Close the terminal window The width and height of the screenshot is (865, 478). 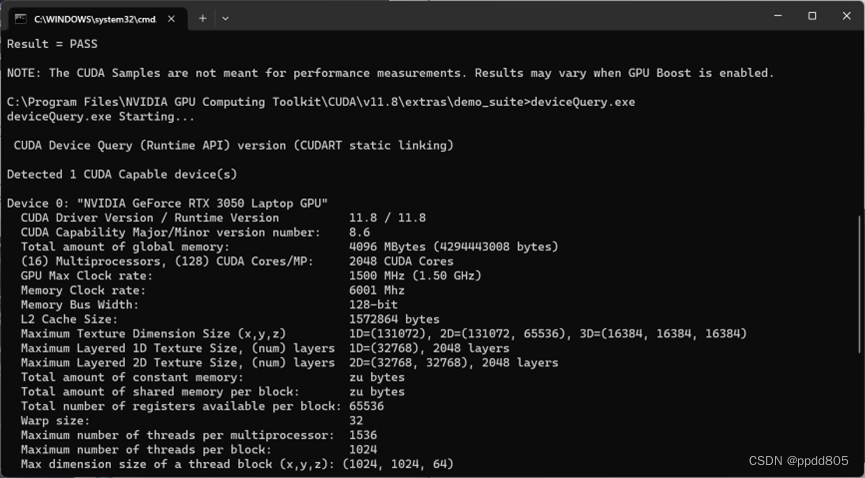(847, 16)
